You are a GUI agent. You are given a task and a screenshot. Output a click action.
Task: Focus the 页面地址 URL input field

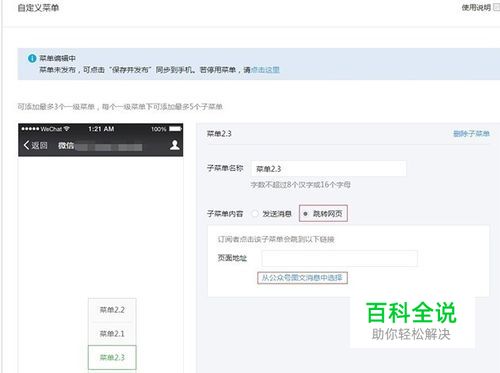[339, 258]
